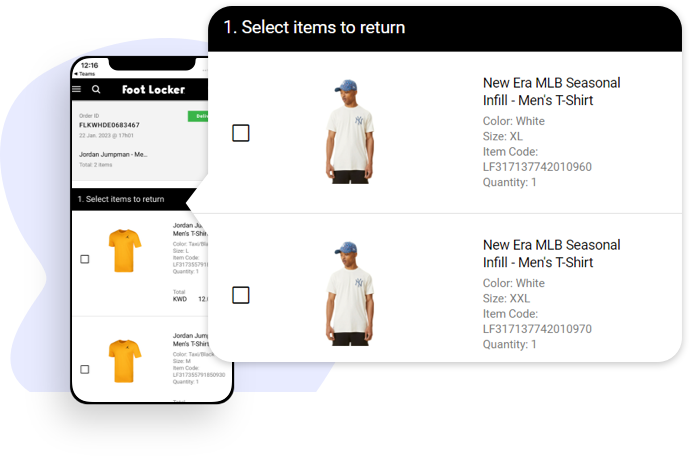Check the XL size T-shirt checkbox
The height and width of the screenshot is (456, 690).
point(240,133)
